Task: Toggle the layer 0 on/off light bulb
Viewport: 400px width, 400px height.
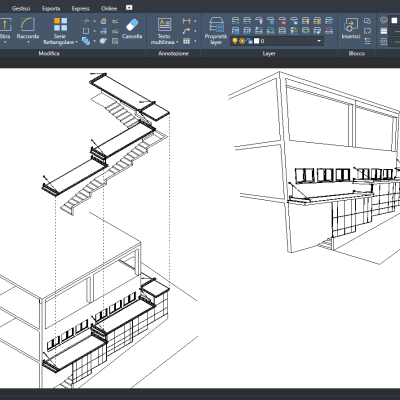Action: coord(235,41)
